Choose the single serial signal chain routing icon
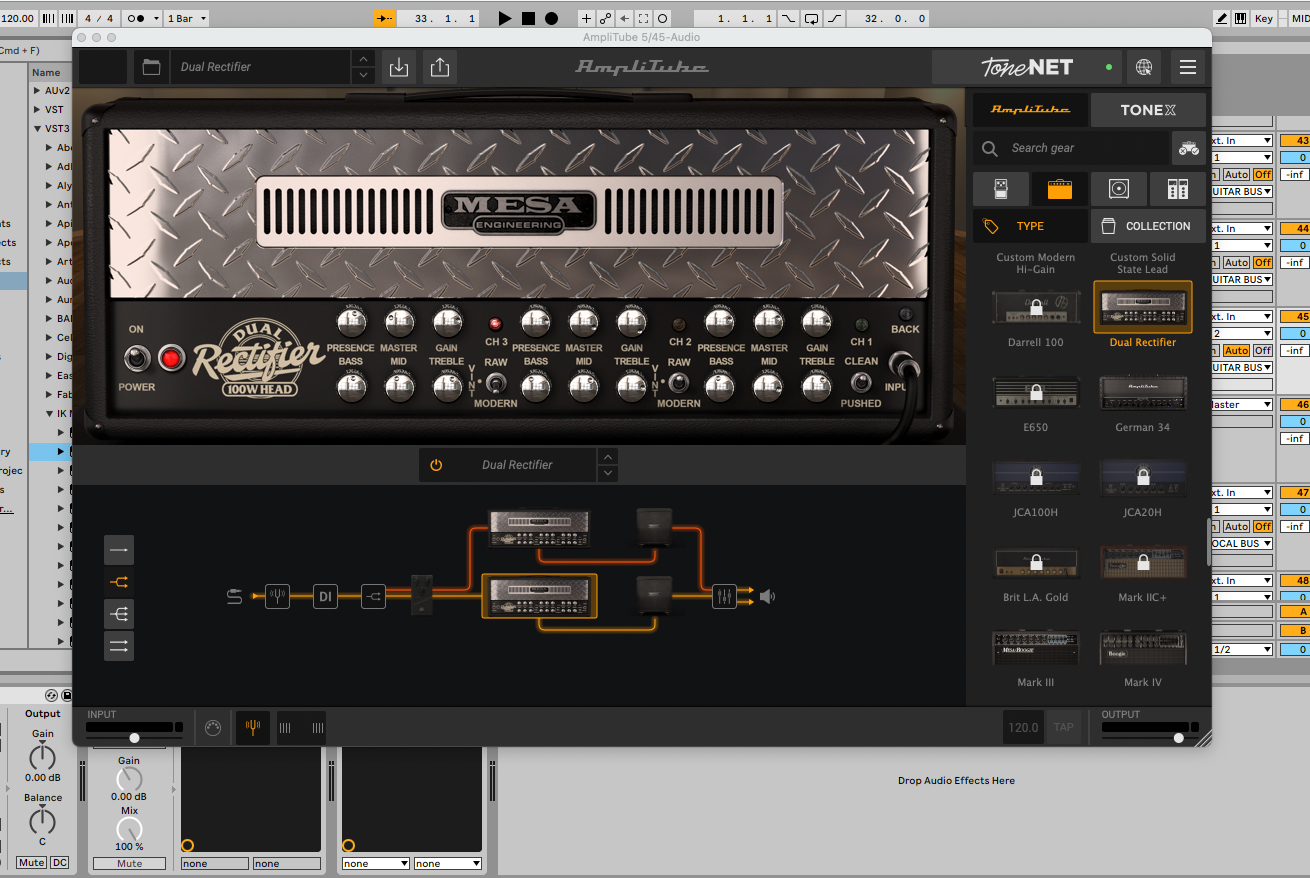The image size is (1310, 878). (x=119, y=550)
